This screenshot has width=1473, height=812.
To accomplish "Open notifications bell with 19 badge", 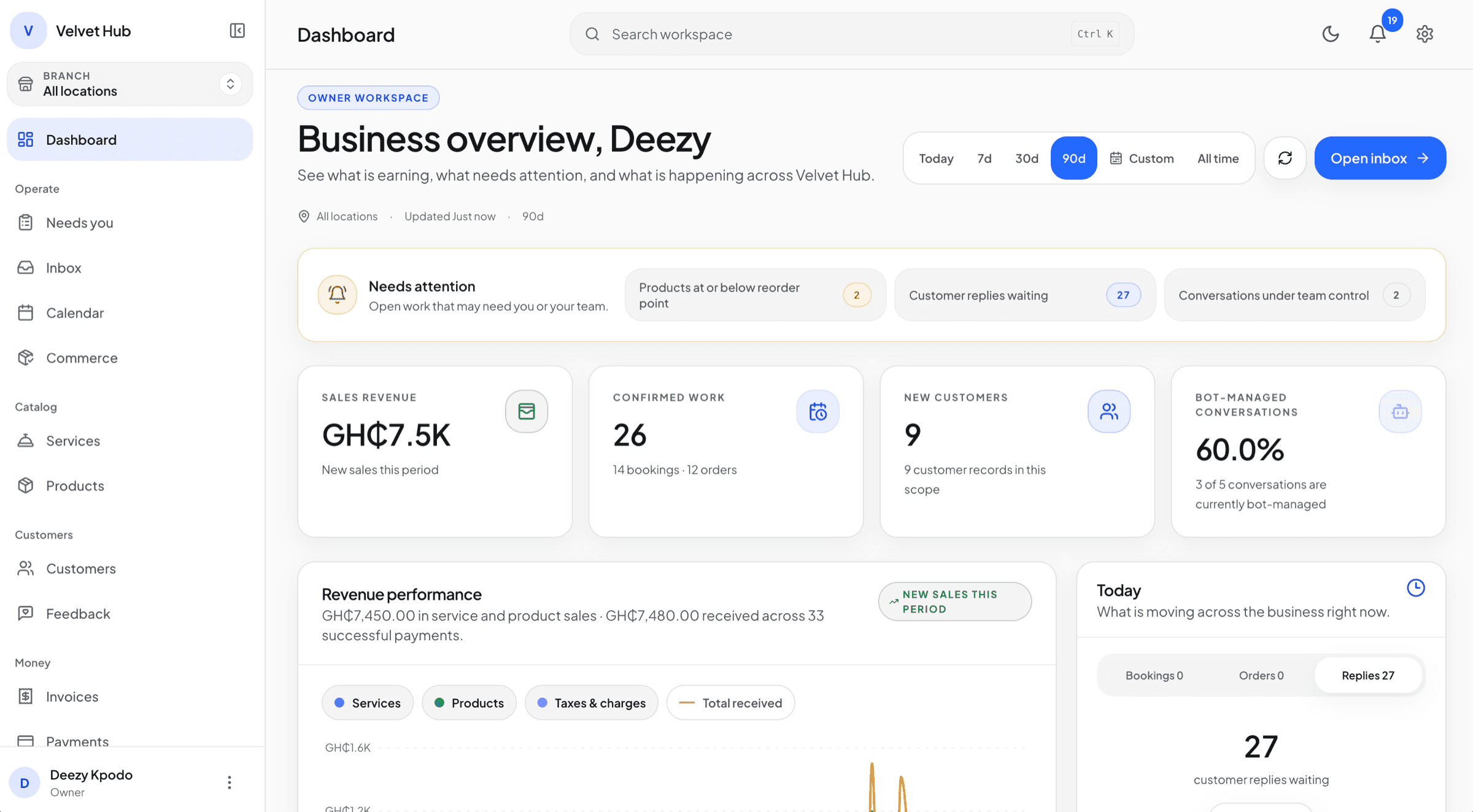I will click(1378, 34).
